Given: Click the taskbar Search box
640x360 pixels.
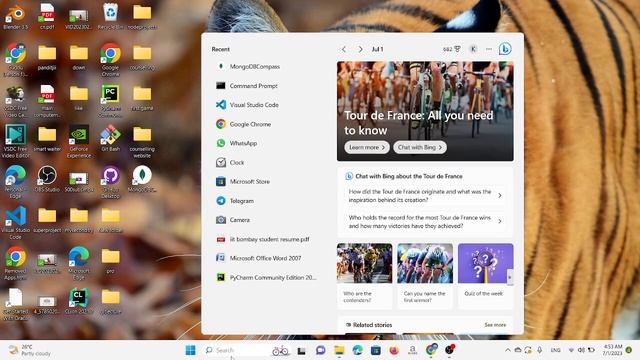Looking at the screenshot, I should tap(247, 350).
